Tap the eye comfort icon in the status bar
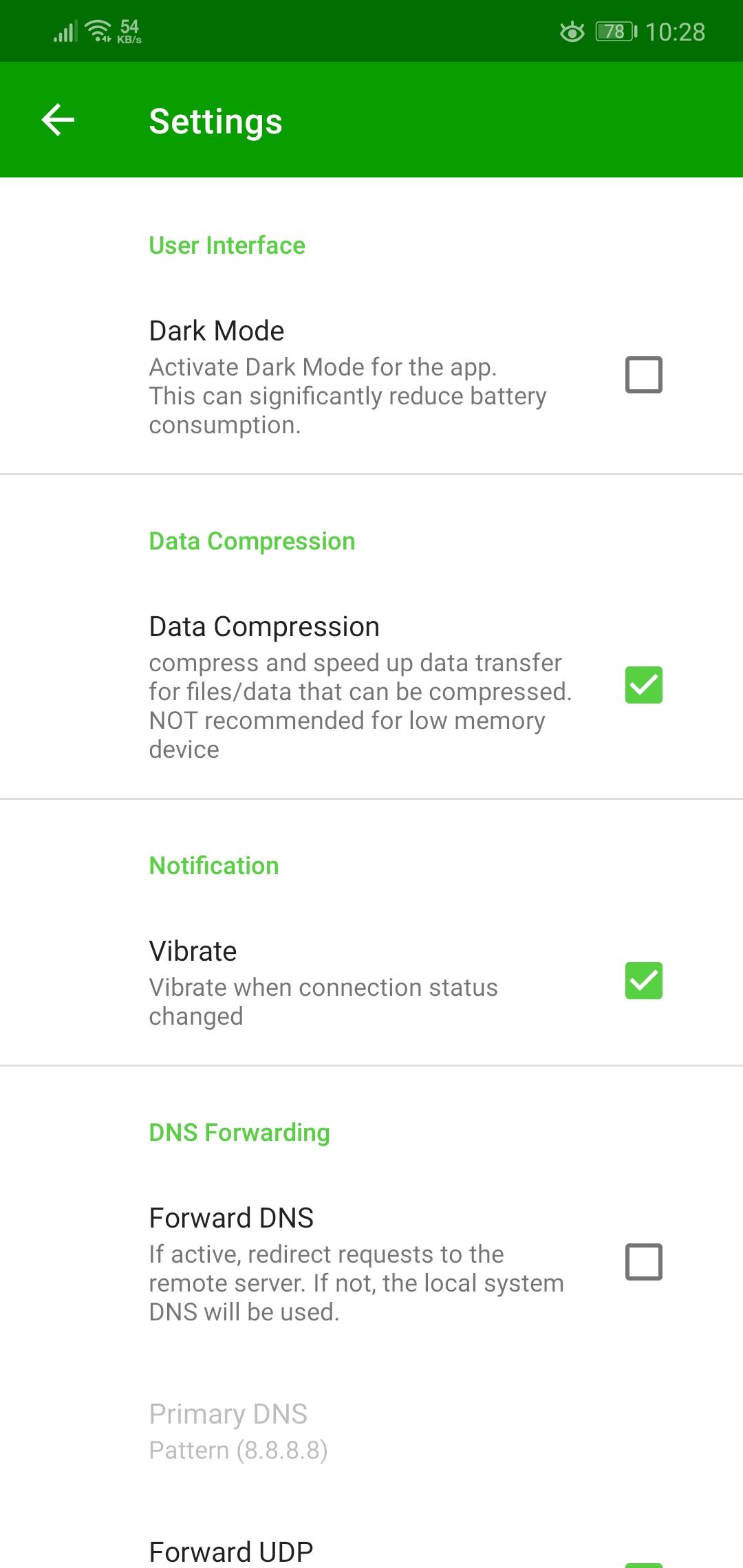 click(572, 32)
